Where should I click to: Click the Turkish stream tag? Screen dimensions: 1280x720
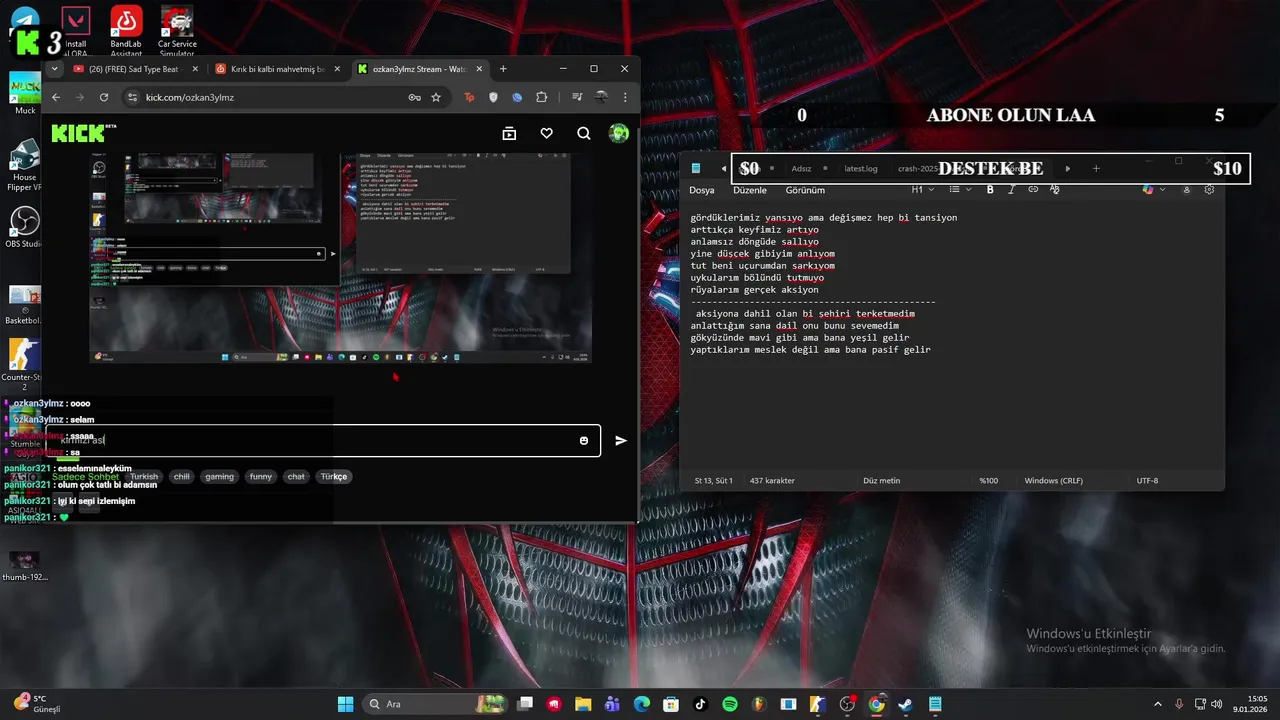pos(144,477)
